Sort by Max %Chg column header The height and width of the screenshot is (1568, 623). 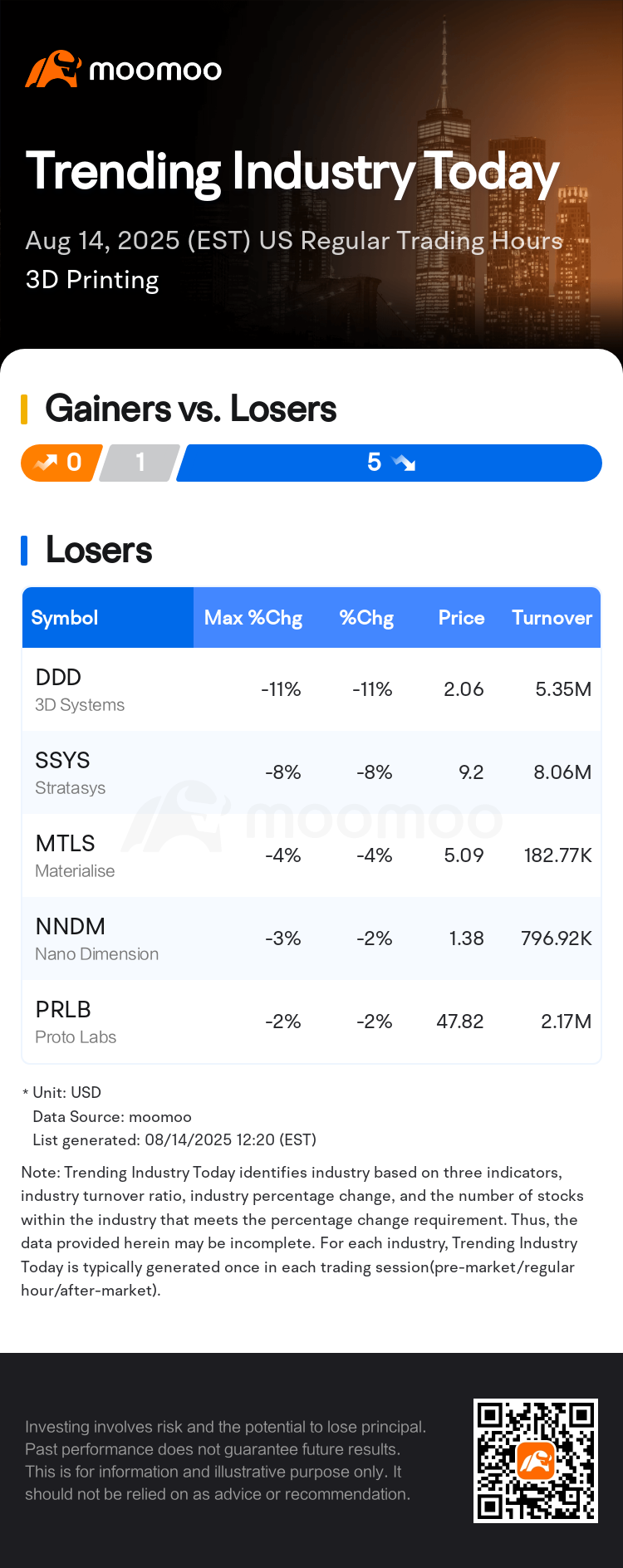click(253, 618)
